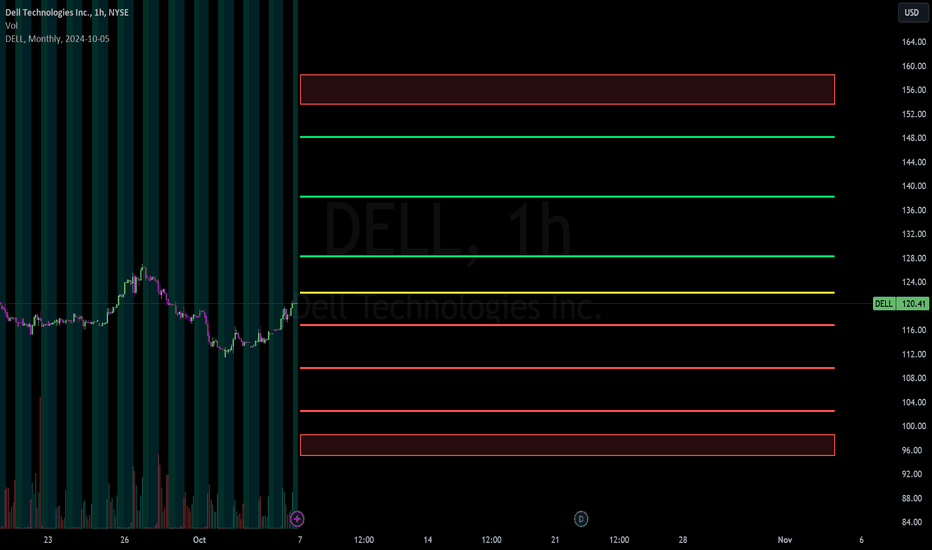Select the green level line near 138.00
This screenshot has width=932, height=550.
[x=567, y=196]
